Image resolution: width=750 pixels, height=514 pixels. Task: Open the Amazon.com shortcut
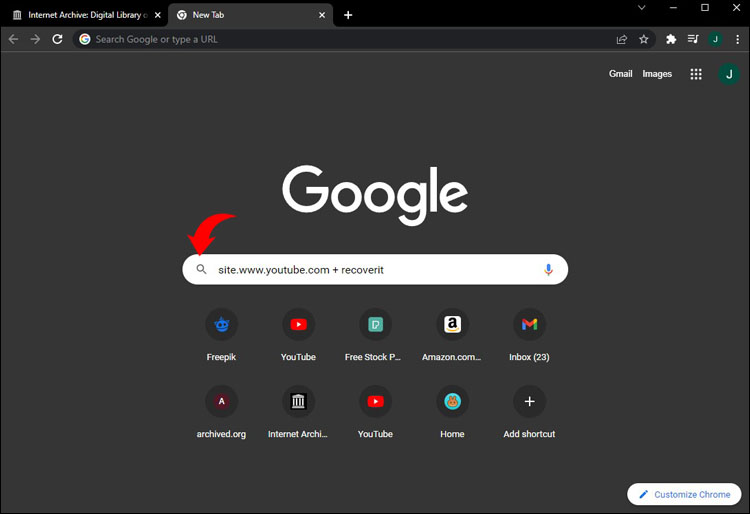[452, 335]
